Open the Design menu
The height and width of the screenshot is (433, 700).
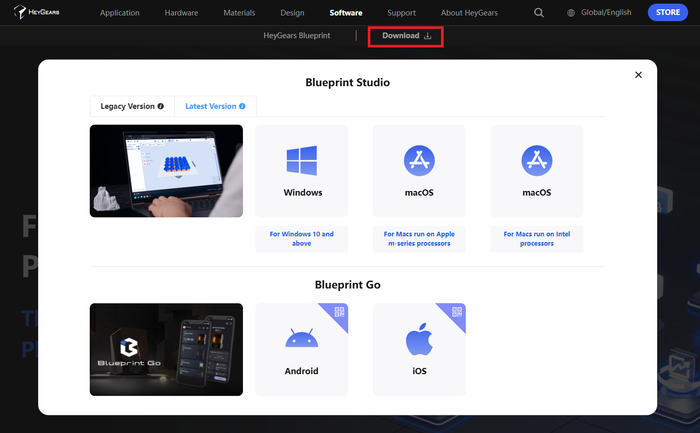(x=292, y=13)
